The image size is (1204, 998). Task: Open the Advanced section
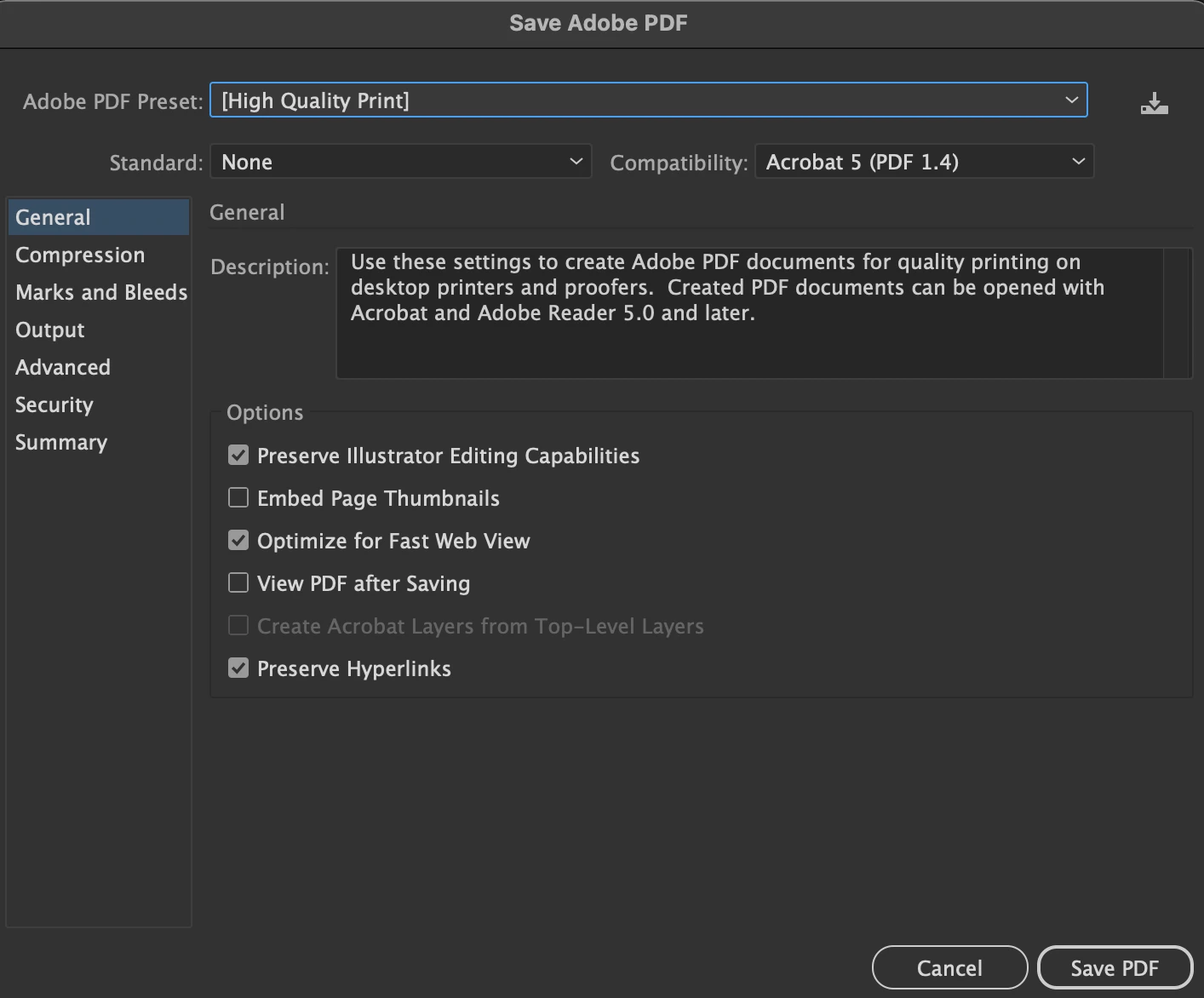point(98,367)
